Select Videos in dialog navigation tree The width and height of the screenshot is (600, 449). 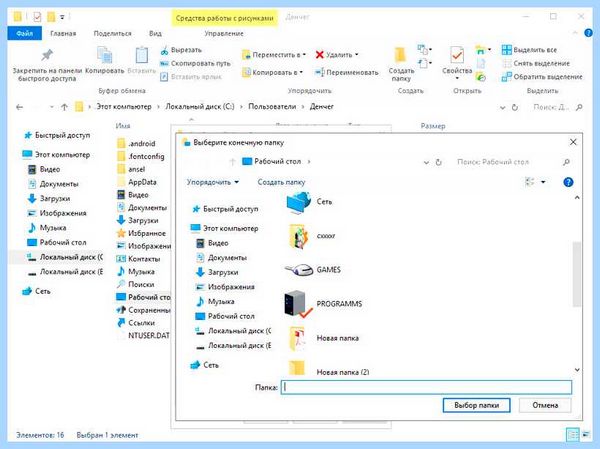pyautogui.click(x=212, y=243)
